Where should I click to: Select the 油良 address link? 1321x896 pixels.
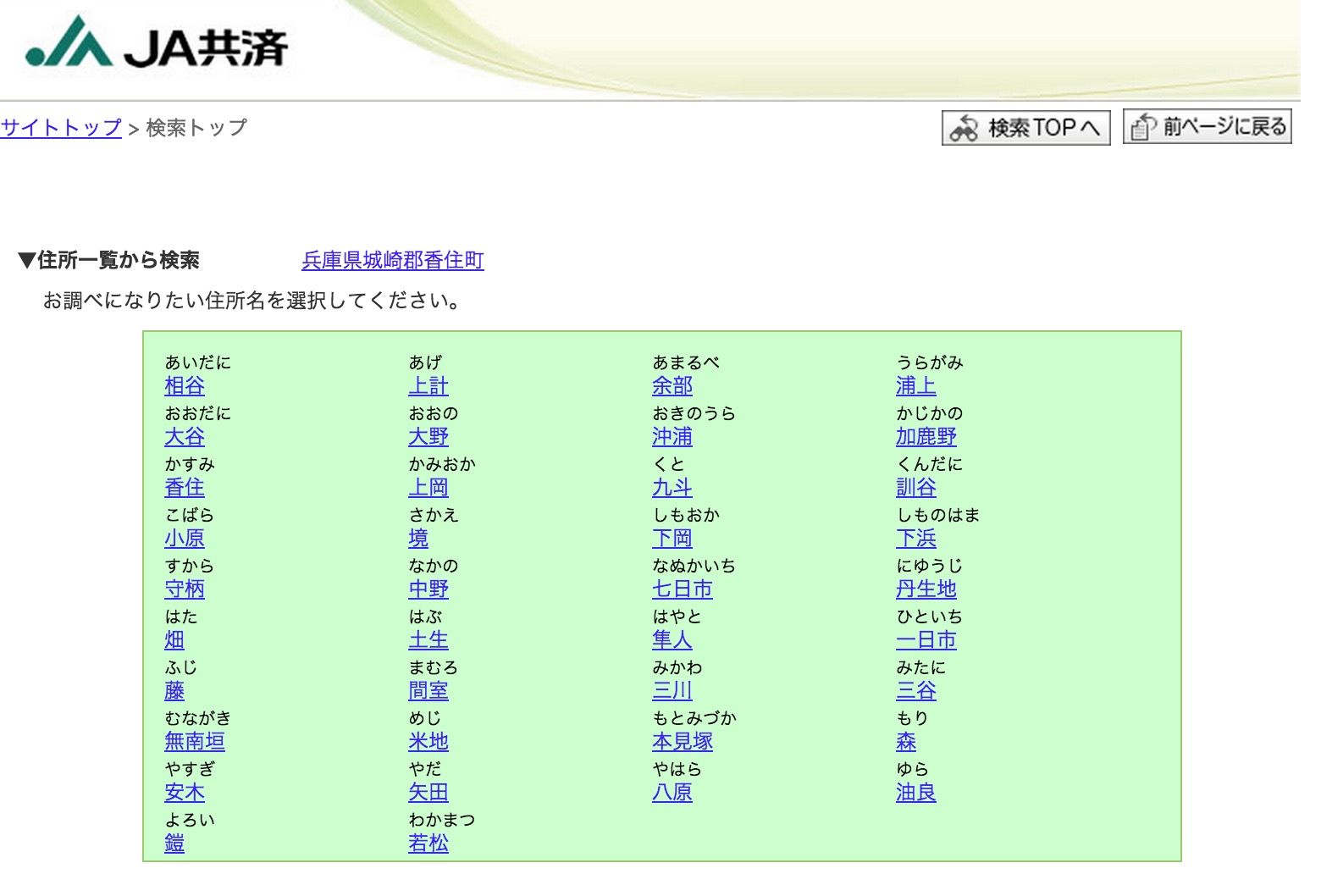tap(916, 793)
